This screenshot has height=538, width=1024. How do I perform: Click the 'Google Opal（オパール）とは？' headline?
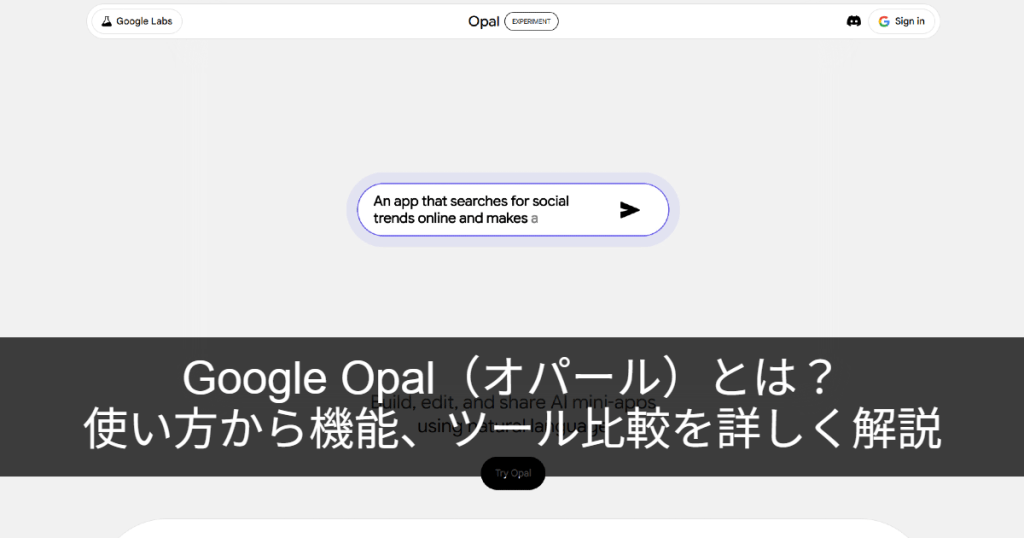coord(511,380)
